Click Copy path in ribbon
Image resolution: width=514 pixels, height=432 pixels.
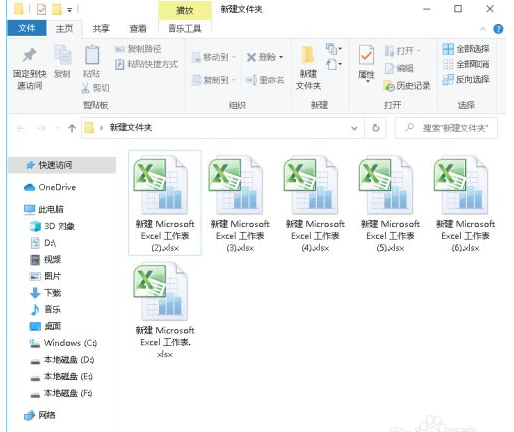pos(138,49)
